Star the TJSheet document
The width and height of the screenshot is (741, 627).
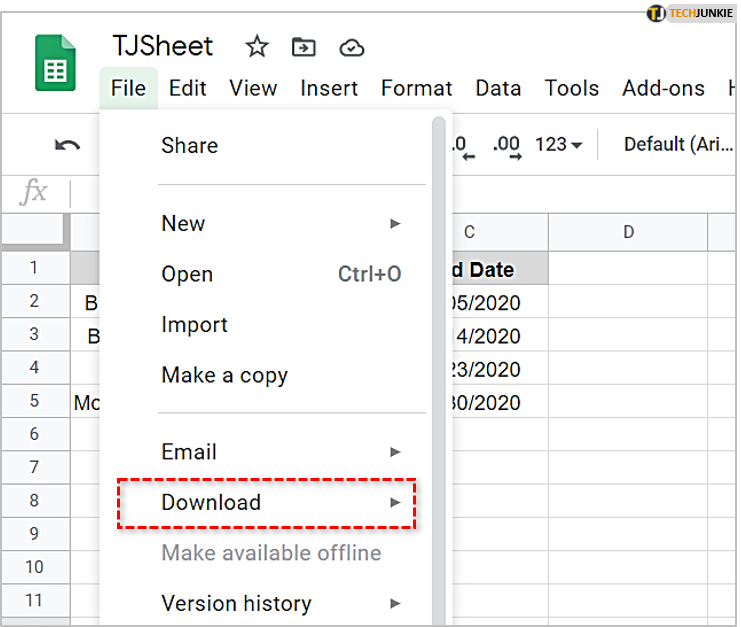[257, 47]
